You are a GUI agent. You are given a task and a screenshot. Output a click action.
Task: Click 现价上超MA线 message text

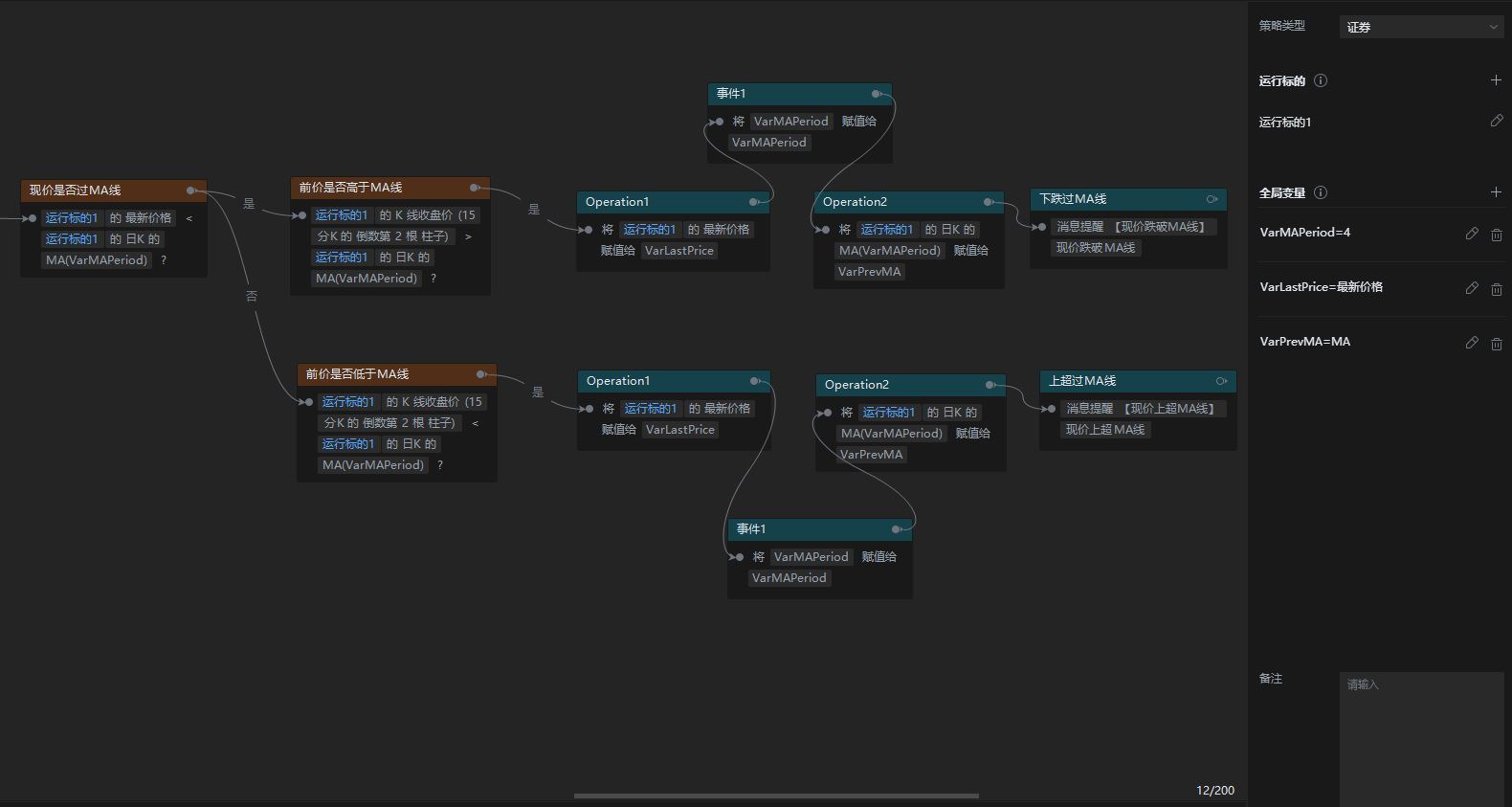tap(1105, 430)
